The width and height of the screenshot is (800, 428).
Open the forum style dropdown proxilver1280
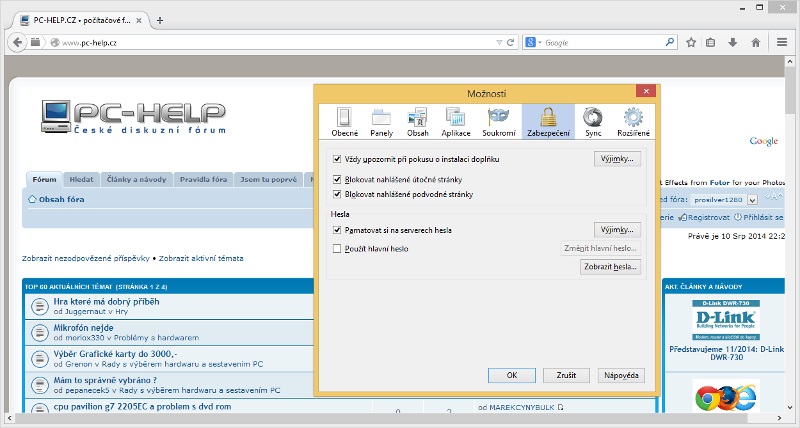736,200
